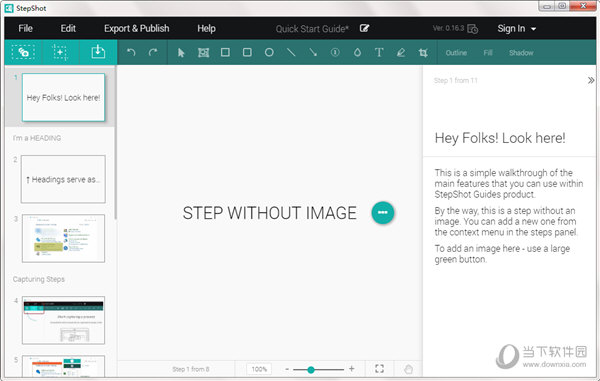Click the STEP WITHOUT IMAGE placeholder text
This screenshot has width=600, height=381.
pos(269,213)
